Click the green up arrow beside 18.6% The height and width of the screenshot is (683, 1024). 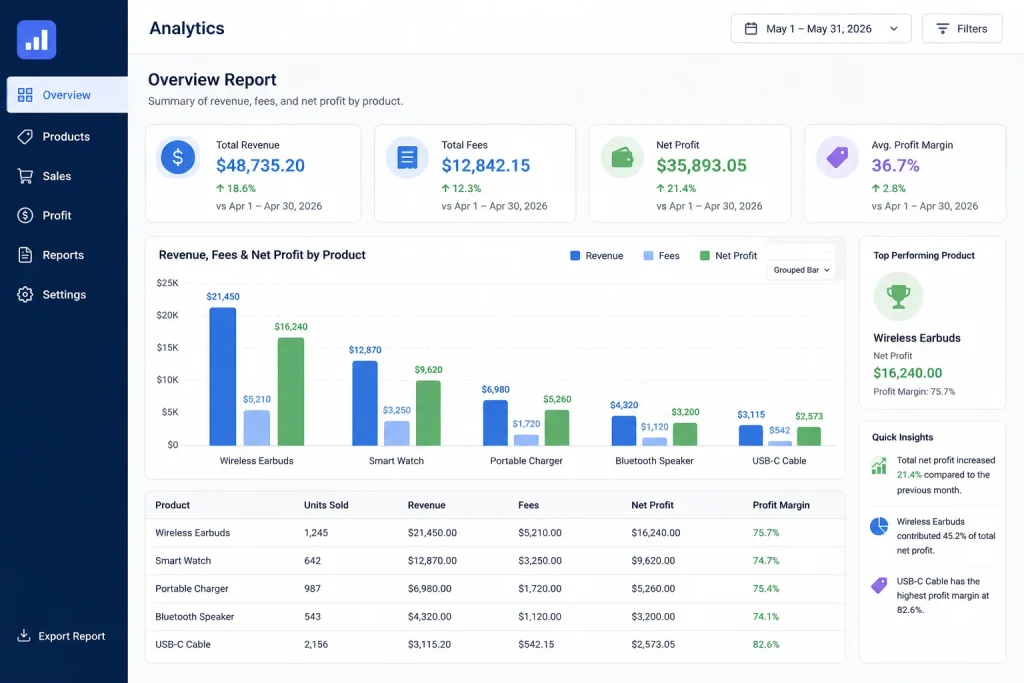point(220,188)
